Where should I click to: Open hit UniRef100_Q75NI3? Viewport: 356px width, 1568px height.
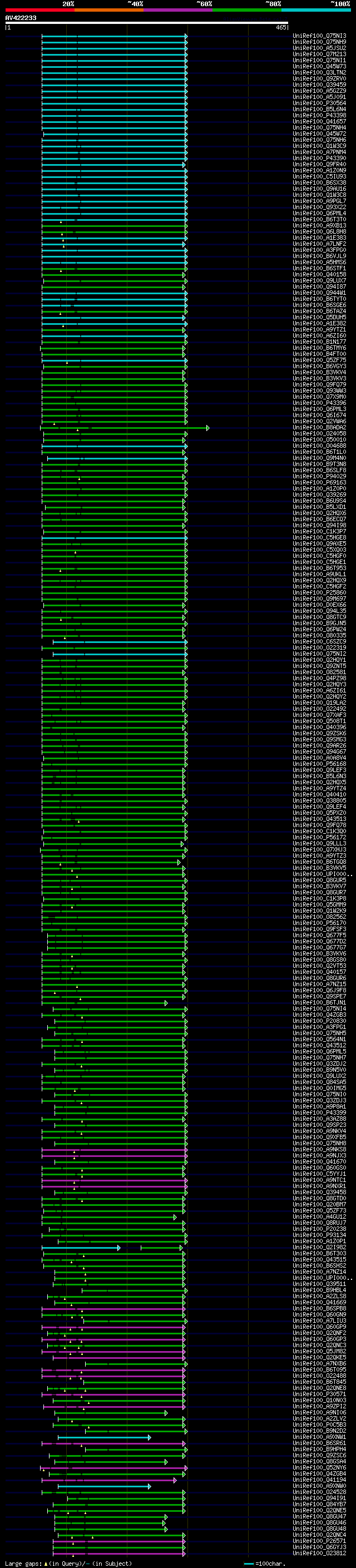coord(319,36)
